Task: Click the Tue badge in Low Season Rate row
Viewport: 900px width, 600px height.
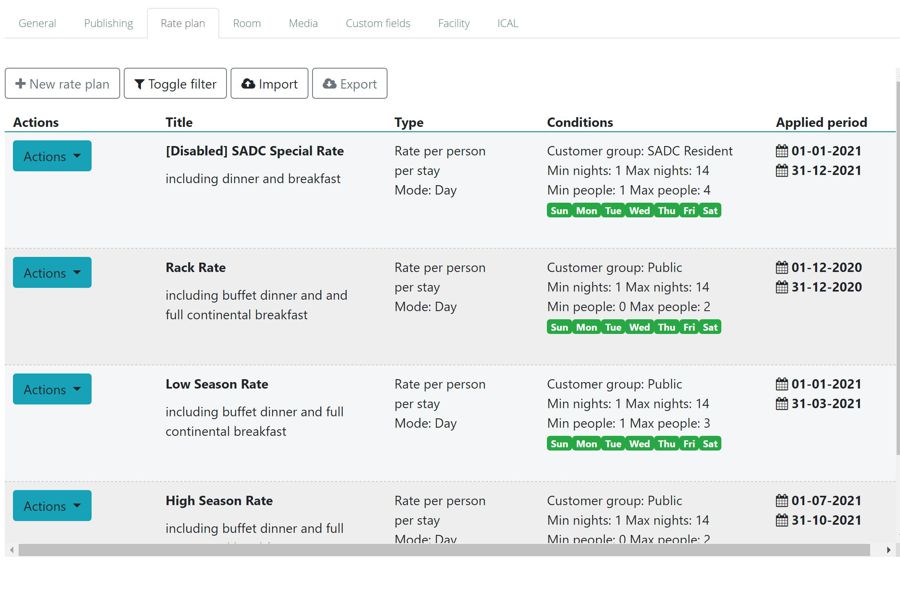Action: coord(613,444)
